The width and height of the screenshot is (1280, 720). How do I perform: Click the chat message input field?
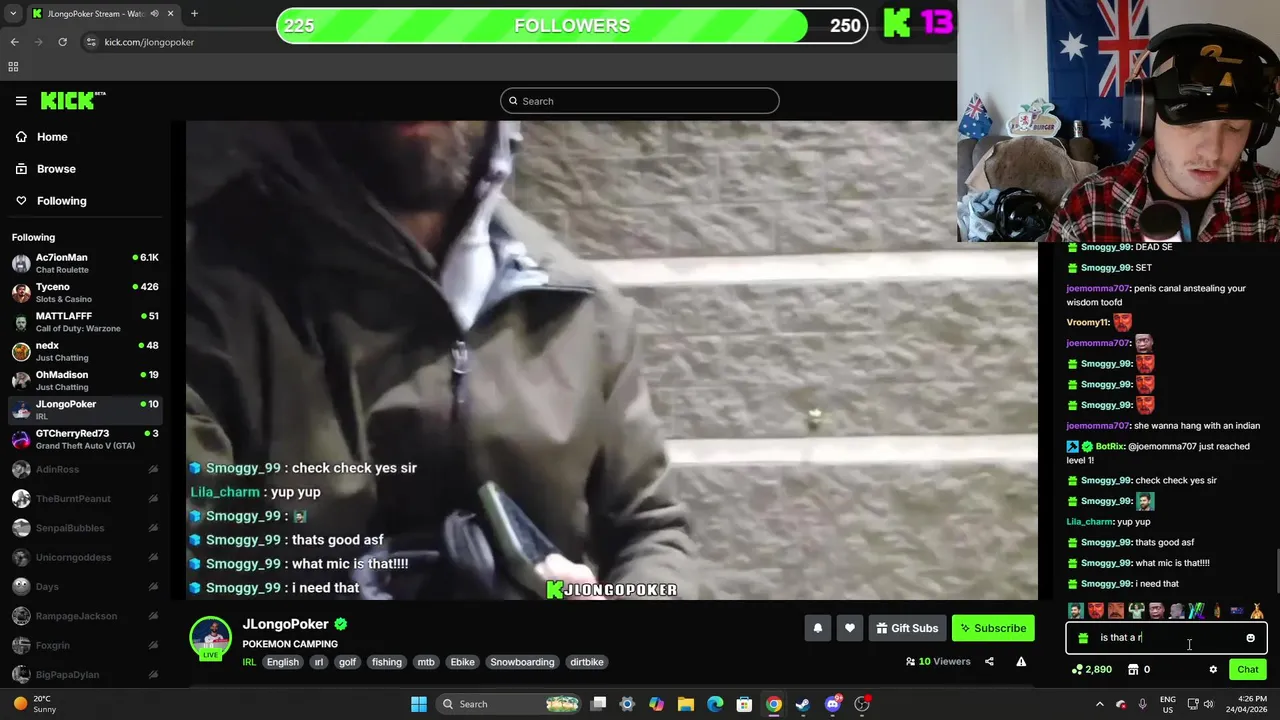pyautogui.click(x=1166, y=637)
